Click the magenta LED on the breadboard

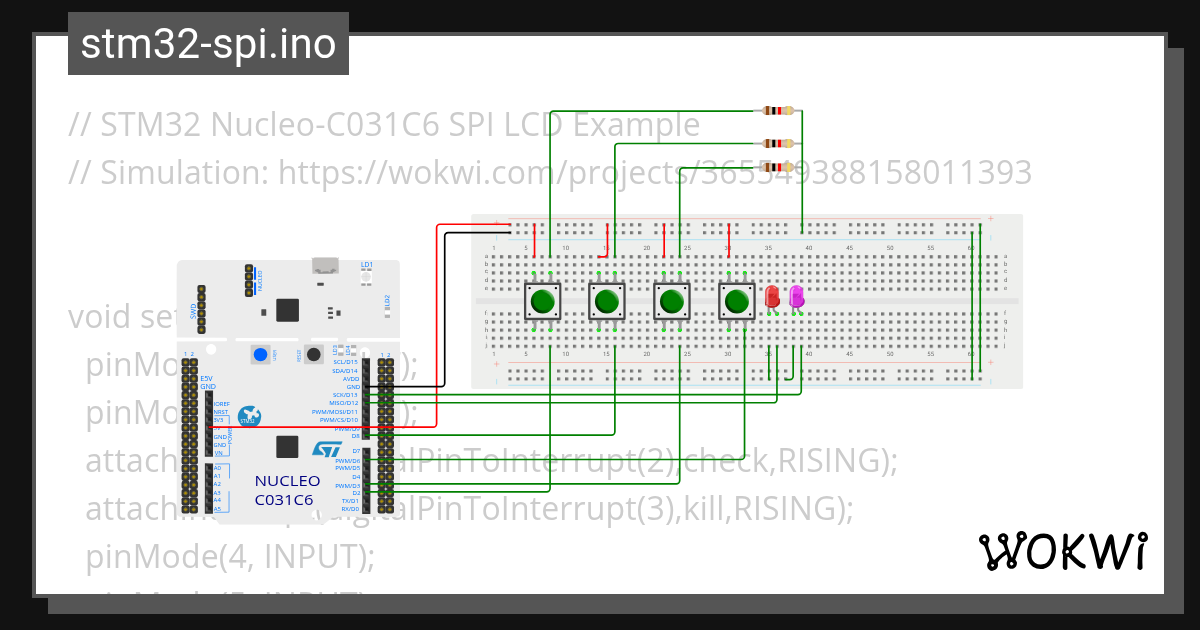796,296
